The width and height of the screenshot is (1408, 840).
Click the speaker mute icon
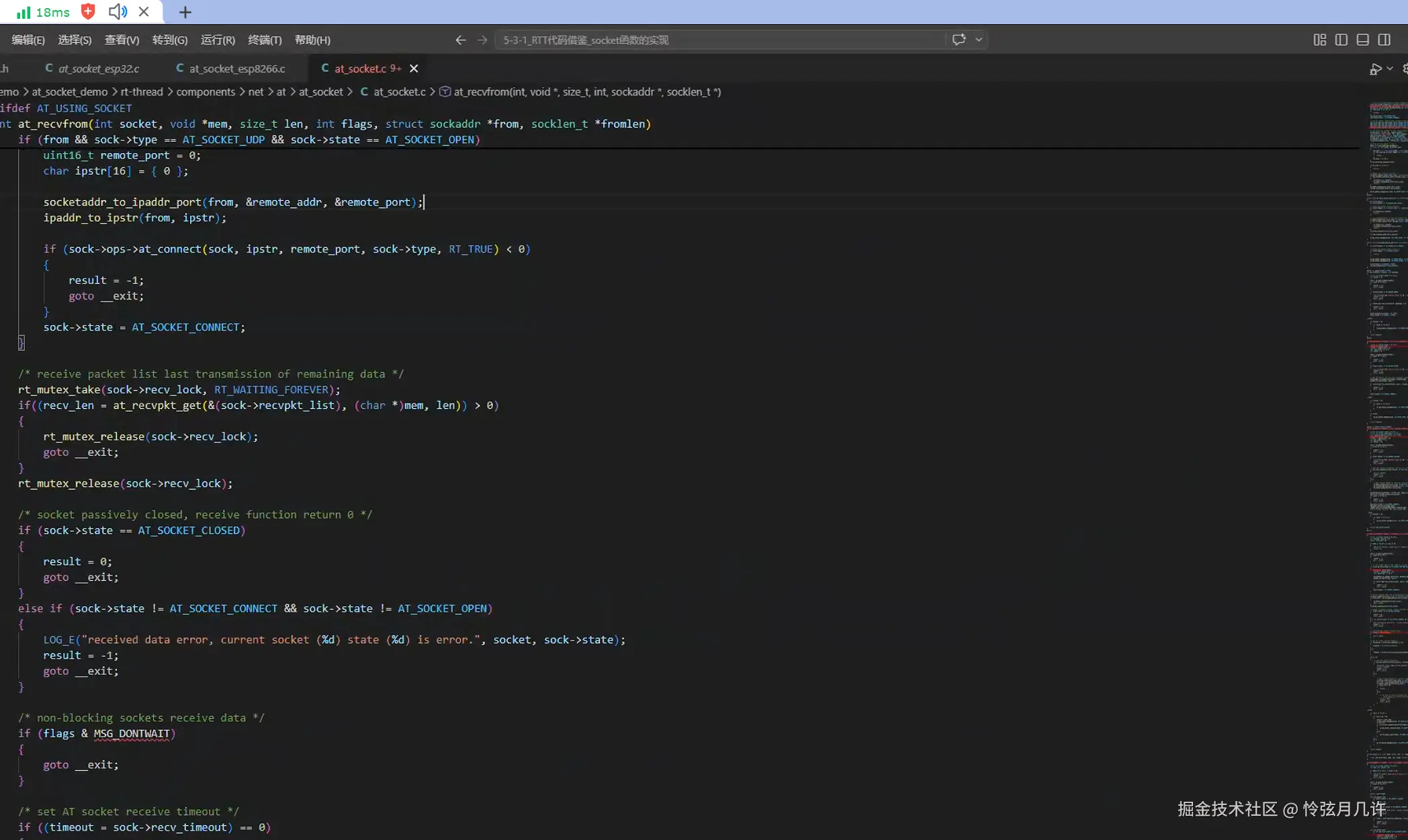coord(117,11)
